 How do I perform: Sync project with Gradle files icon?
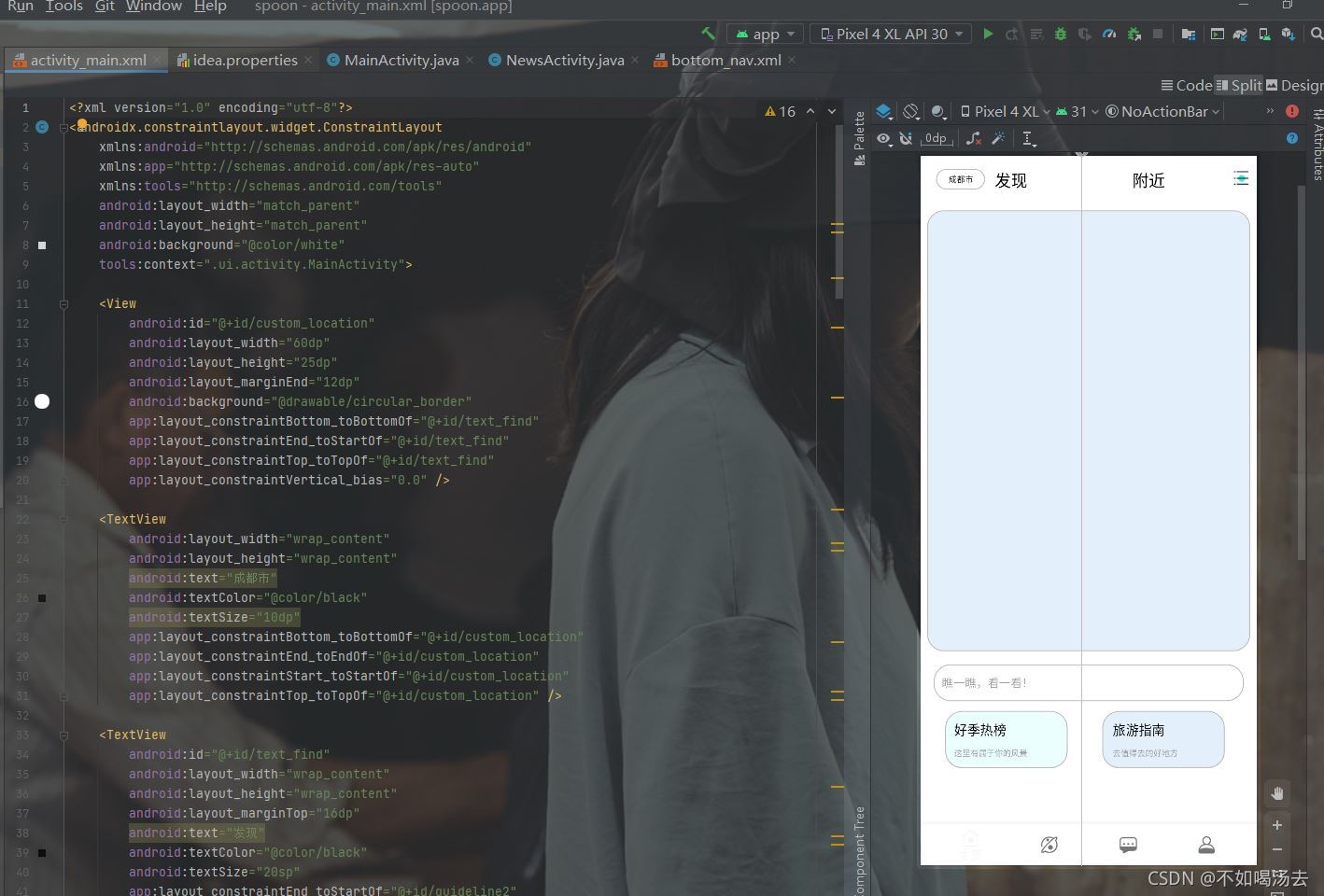pos(1240,34)
